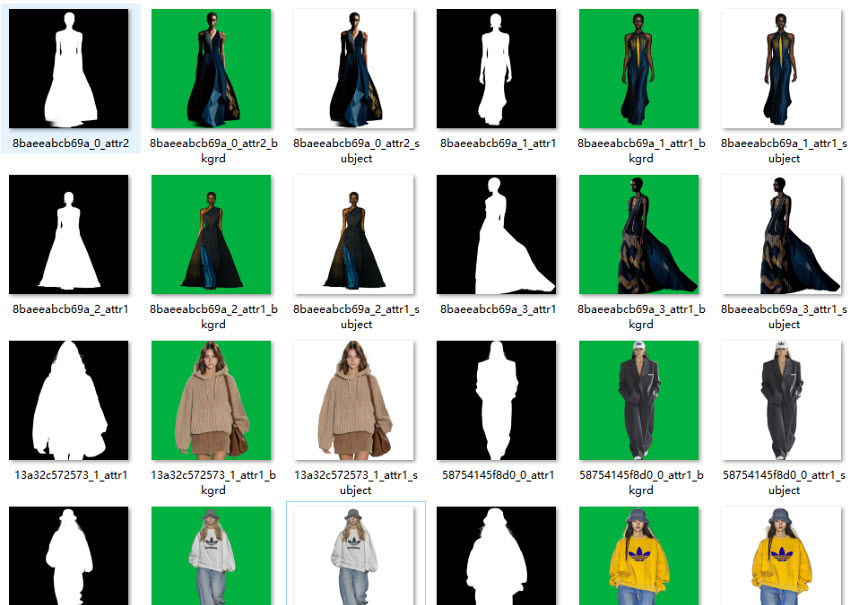Viewport: 850px width, 605px height.
Task: Choose the 8baeeabcb69a_1_attr1_subject image thumbnail
Action: pyautogui.click(x=782, y=68)
